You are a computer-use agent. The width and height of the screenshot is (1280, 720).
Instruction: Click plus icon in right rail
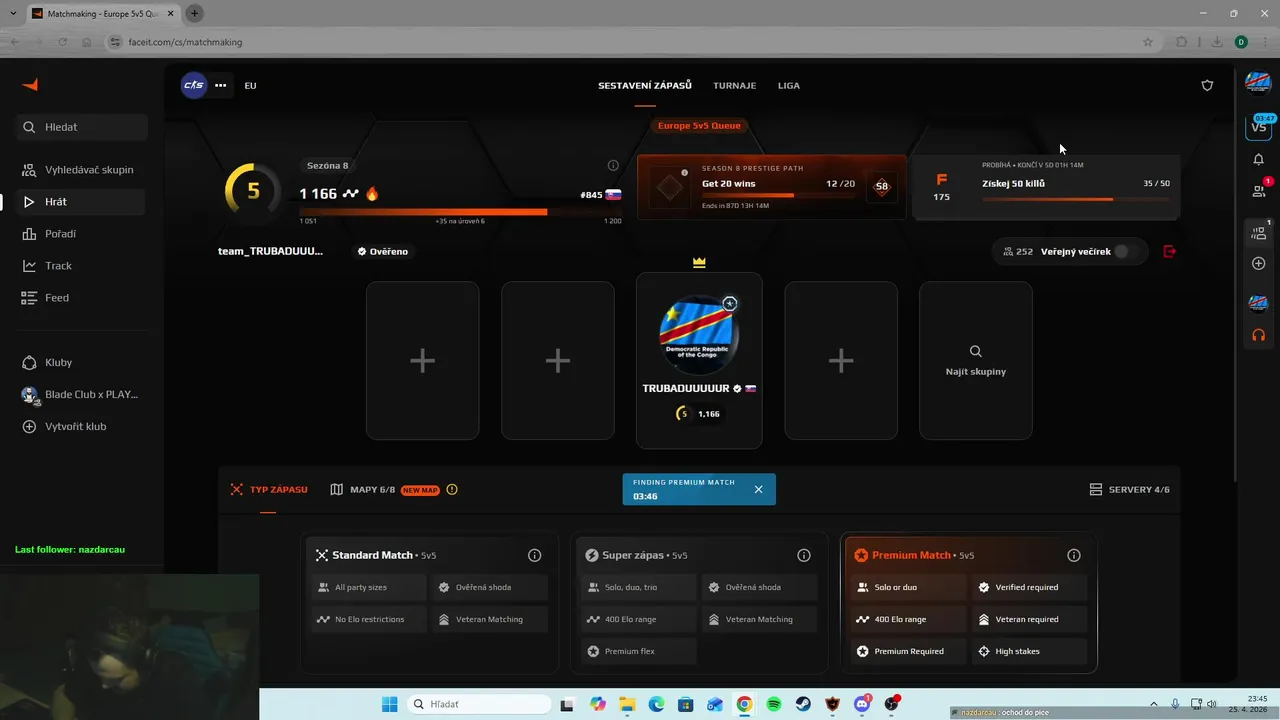pyautogui.click(x=1258, y=263)
